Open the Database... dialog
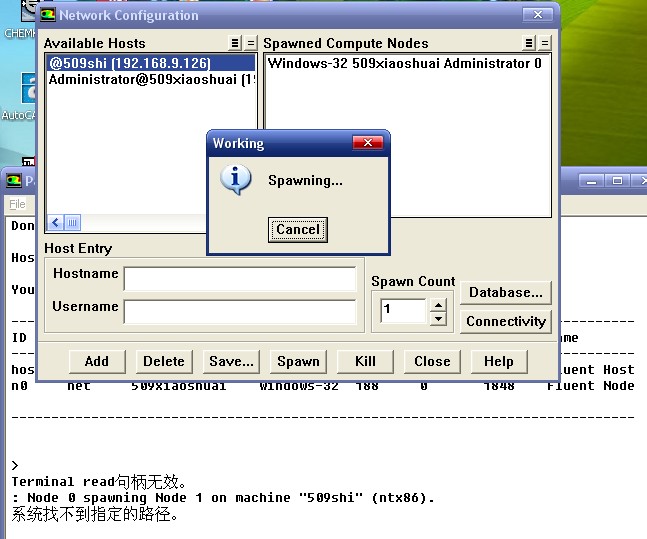Viewport: 647px width, 539px height. 506,292
